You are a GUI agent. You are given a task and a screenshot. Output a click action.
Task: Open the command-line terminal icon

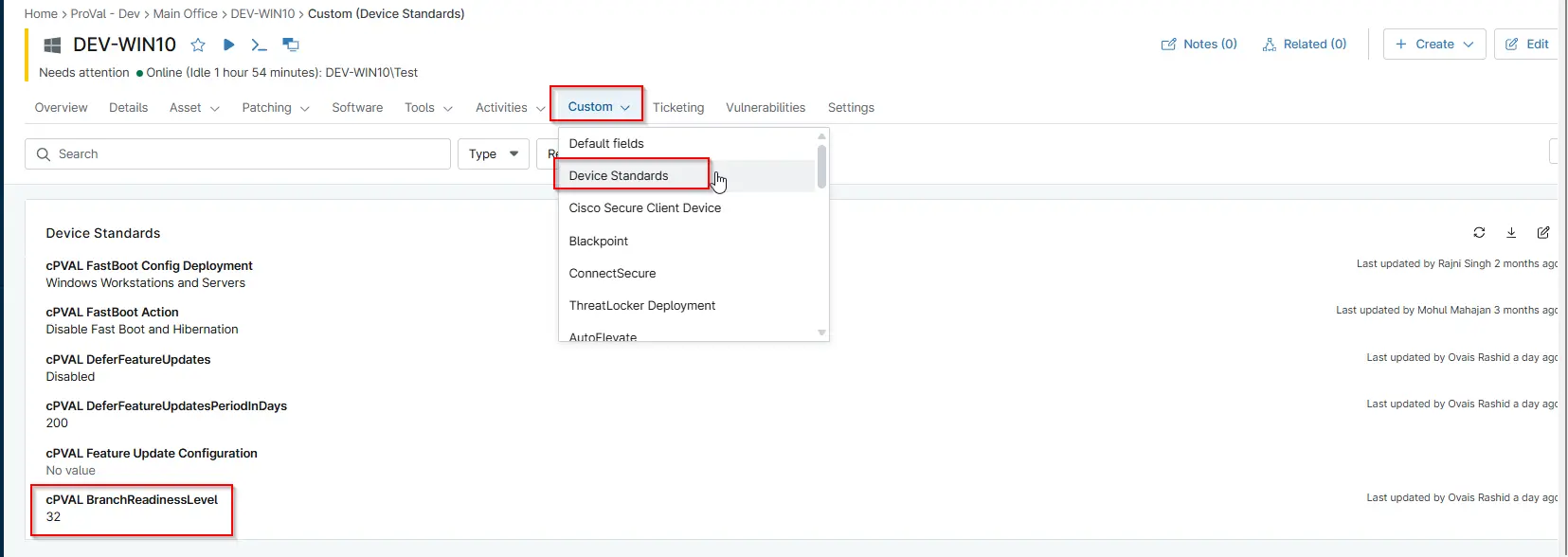(x=259, y=45)
